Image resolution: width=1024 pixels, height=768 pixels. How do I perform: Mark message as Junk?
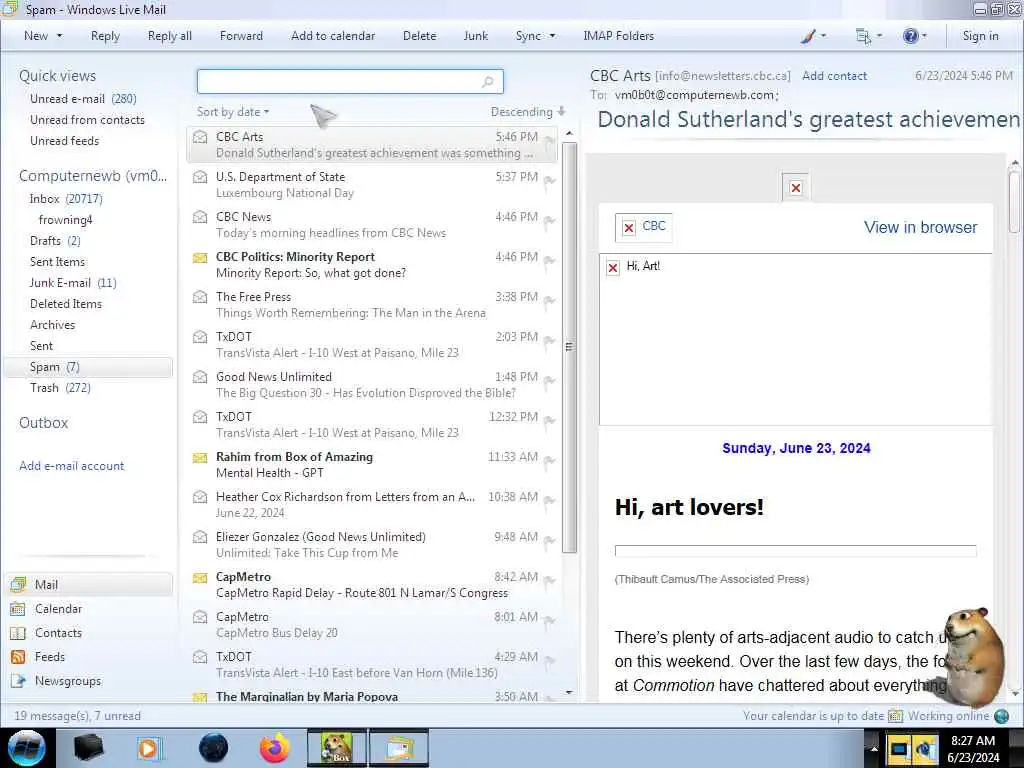[475, 36]
